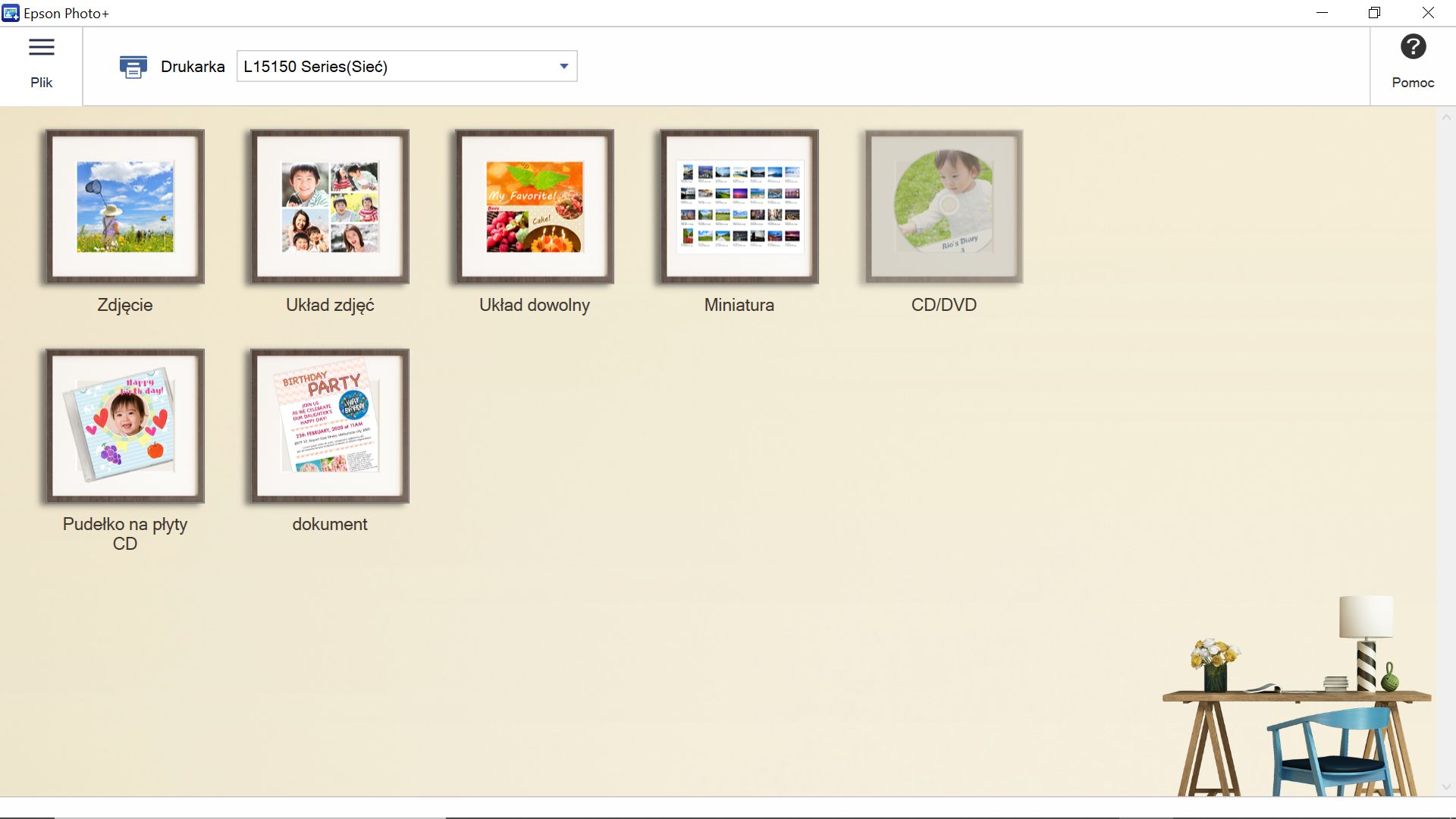Click the Miniatura text label
The height and width of the screenshot is (819, 1456).
tap(739, 305)
